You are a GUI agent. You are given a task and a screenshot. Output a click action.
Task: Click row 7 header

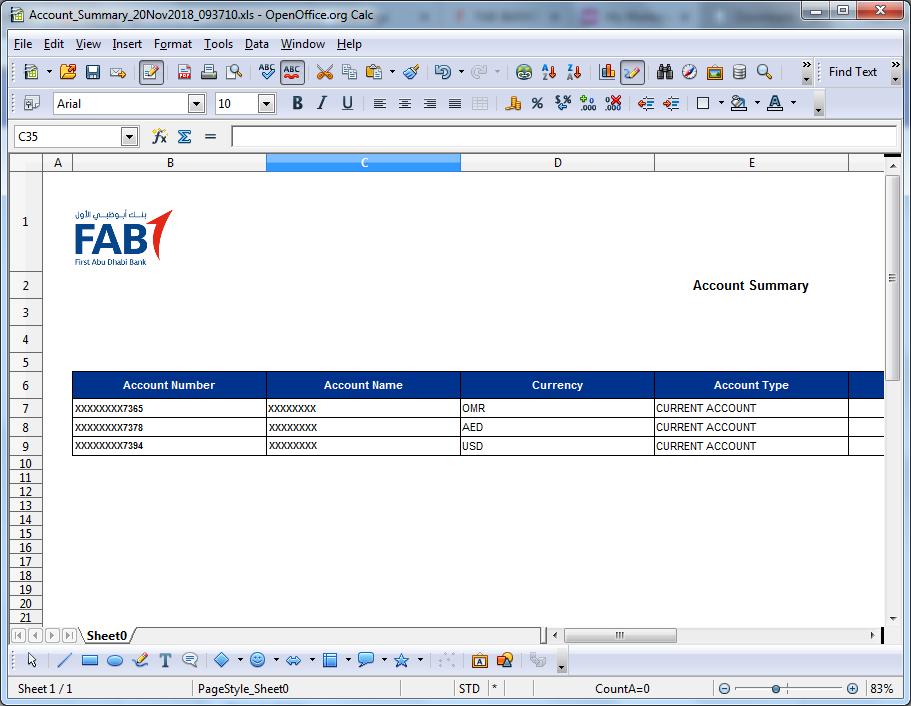(26, 408)
